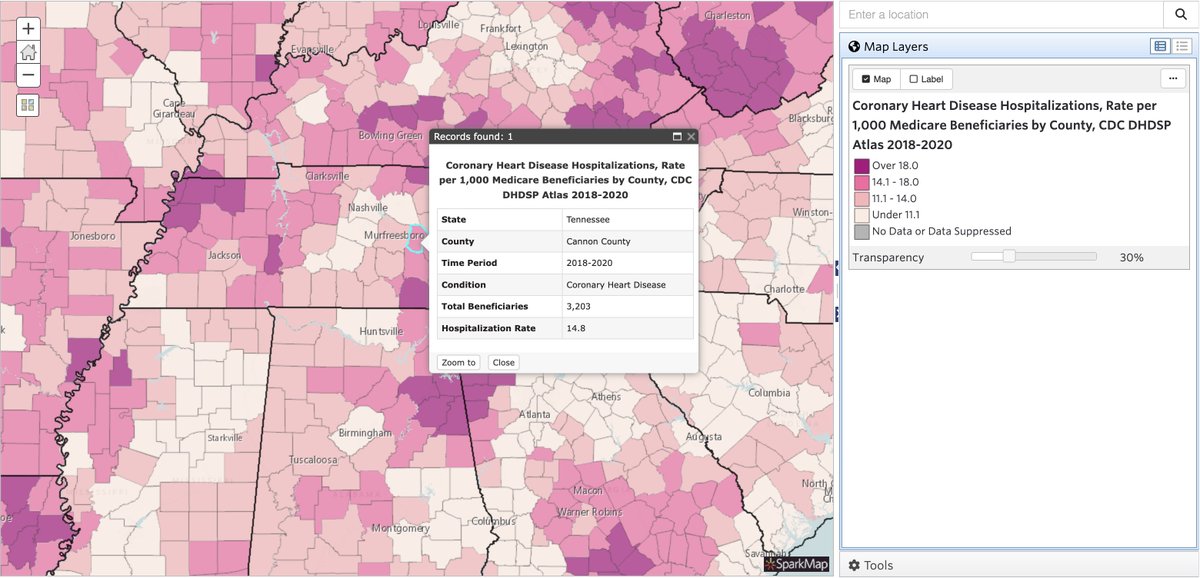This screenshot has width=1200, height=578.
Task: Click the 'Over 18.0' legend color swatch
Action: coord(861,166)
